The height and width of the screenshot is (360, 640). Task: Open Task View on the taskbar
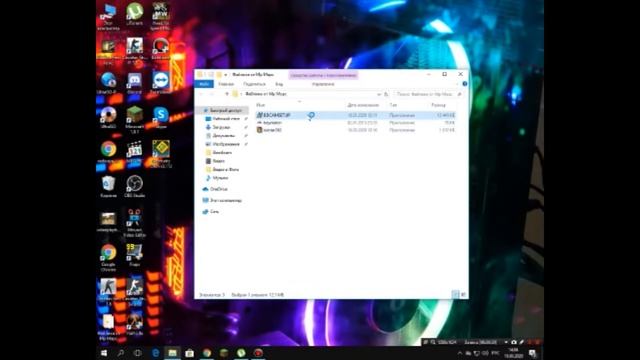[138, 353]
